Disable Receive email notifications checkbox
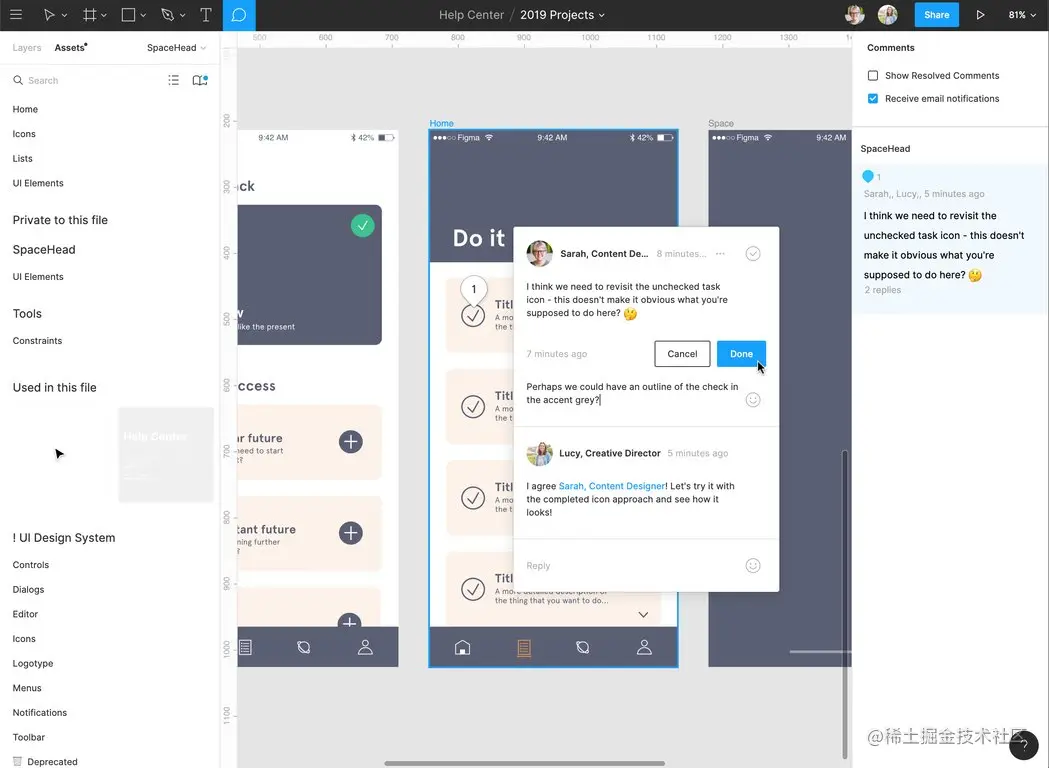This screenshot has height=768, width=1049. tap(872, 98)
